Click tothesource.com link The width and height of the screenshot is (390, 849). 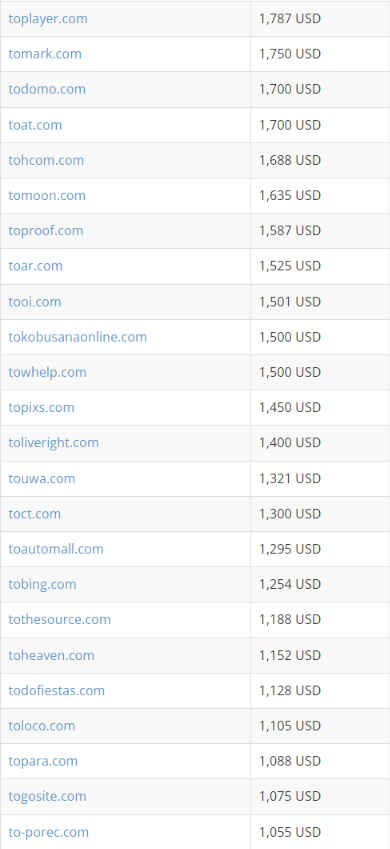[60, 620]
